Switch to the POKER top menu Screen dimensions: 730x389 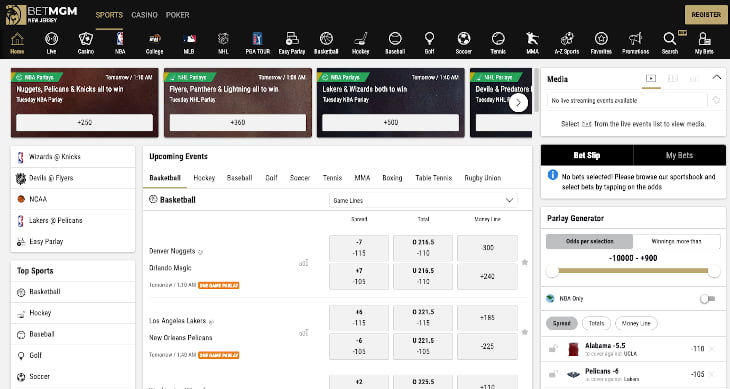coord(177,15)
